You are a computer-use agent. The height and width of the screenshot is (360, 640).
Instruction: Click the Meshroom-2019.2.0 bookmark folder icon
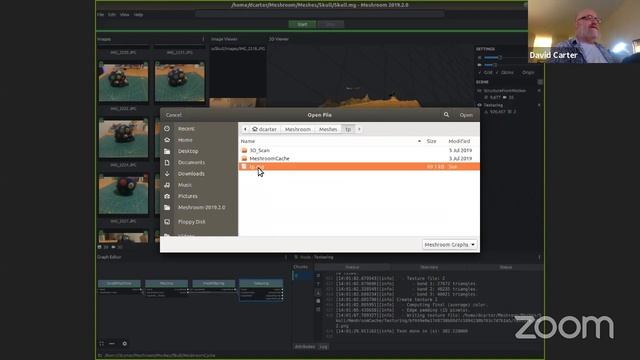coord(167,207)
